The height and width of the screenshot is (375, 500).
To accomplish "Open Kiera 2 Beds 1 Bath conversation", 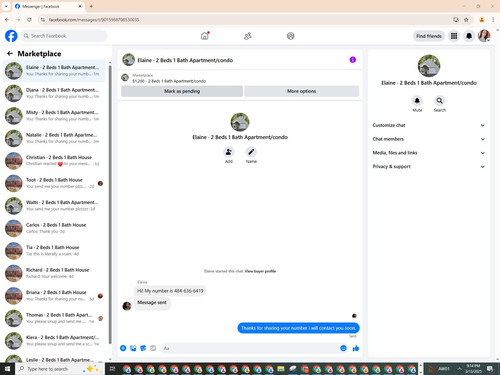I will [x=55, y=341].
